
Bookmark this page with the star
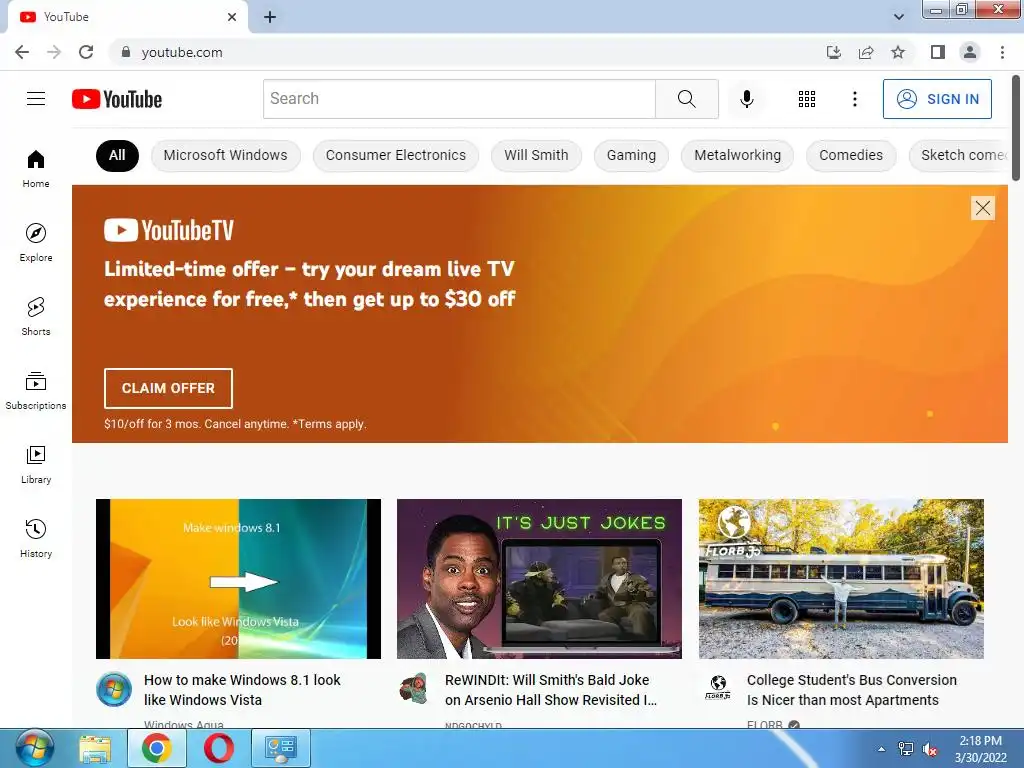(898, 52)
